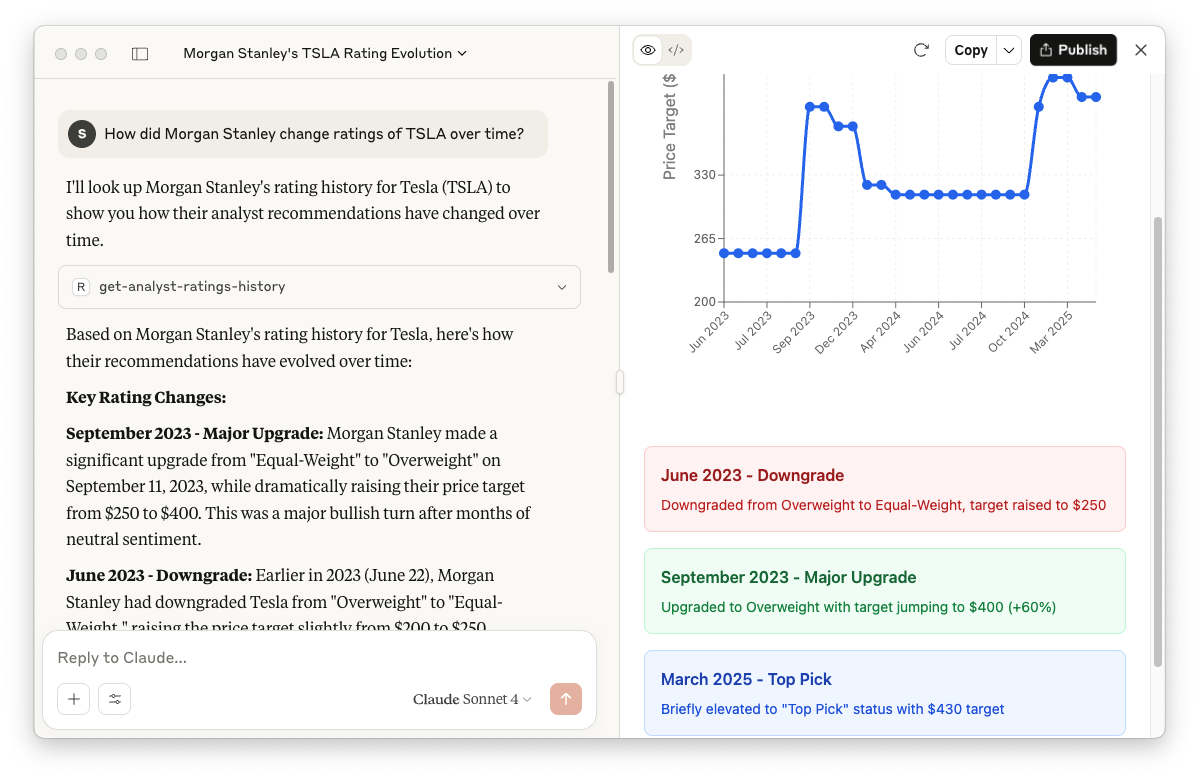Image resolution: width=1199 pixels, height=780 pixels.
Task: Click the Oct 2024 axis label
Action: tap(1009, 333)
